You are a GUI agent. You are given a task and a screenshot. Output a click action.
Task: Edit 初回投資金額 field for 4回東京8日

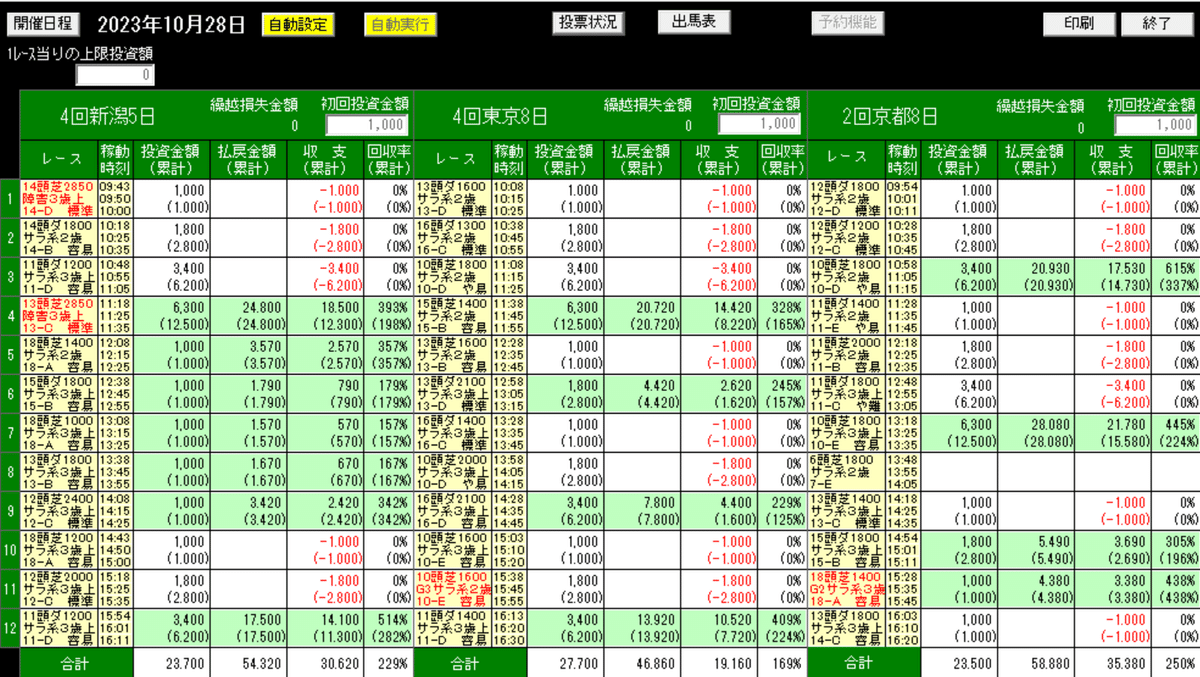pyautogui.click(x=760, y=124)
